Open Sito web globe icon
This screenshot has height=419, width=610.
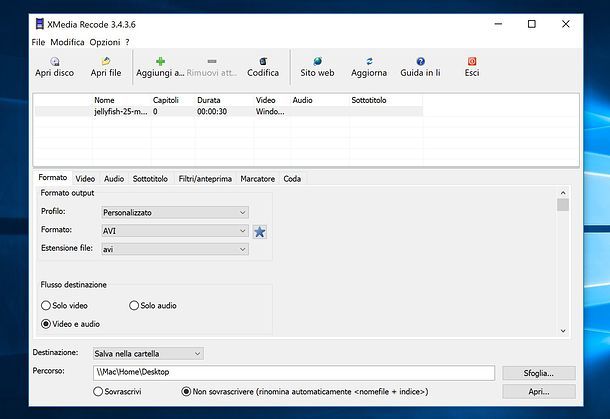click(317, 61)
